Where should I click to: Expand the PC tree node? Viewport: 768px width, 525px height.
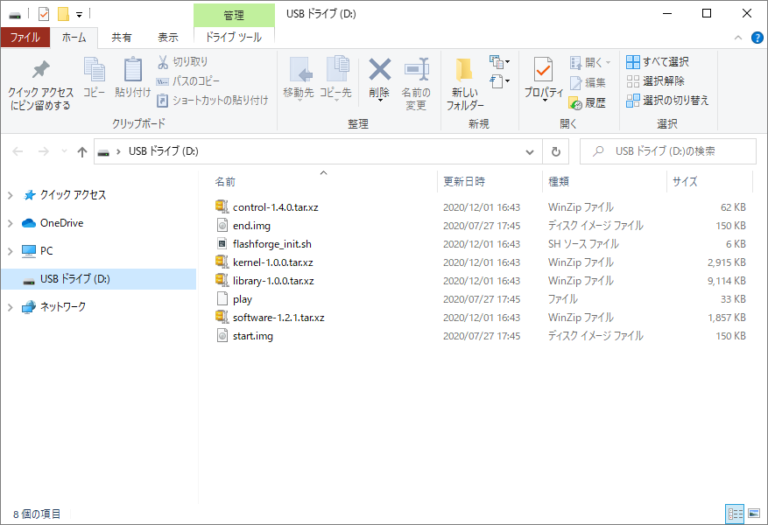[10, 251]
